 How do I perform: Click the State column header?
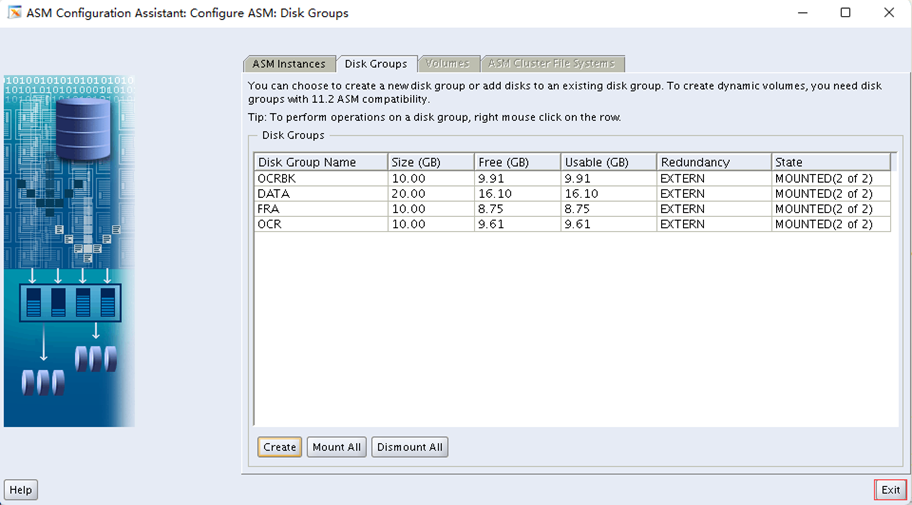[x=831, y=162]
